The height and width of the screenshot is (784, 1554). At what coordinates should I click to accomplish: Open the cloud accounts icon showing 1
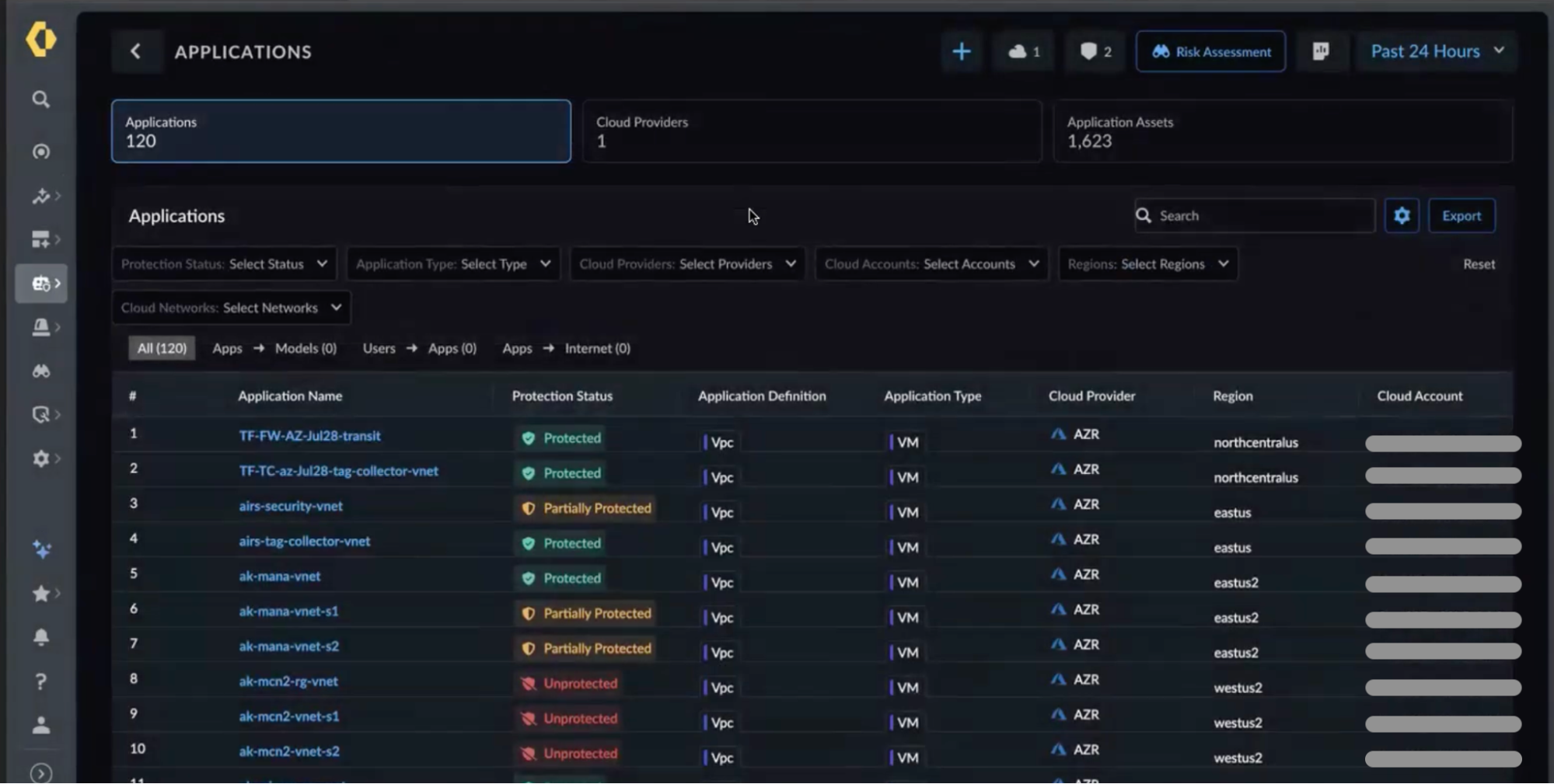1024,51
